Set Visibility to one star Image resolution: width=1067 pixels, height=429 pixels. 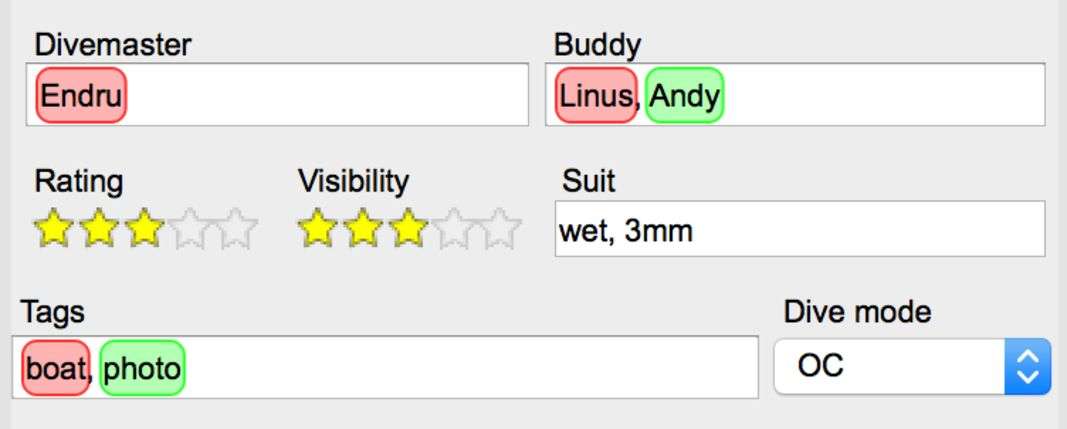click(x=317, y=229)
